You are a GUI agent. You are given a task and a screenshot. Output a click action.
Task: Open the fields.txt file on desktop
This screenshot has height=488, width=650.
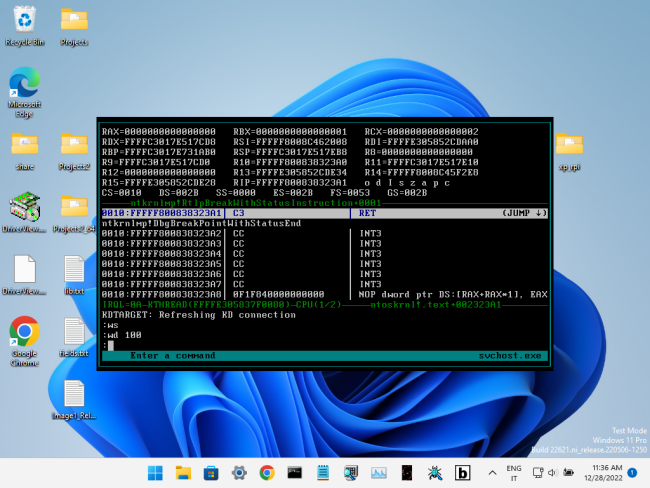pos(74,333)
